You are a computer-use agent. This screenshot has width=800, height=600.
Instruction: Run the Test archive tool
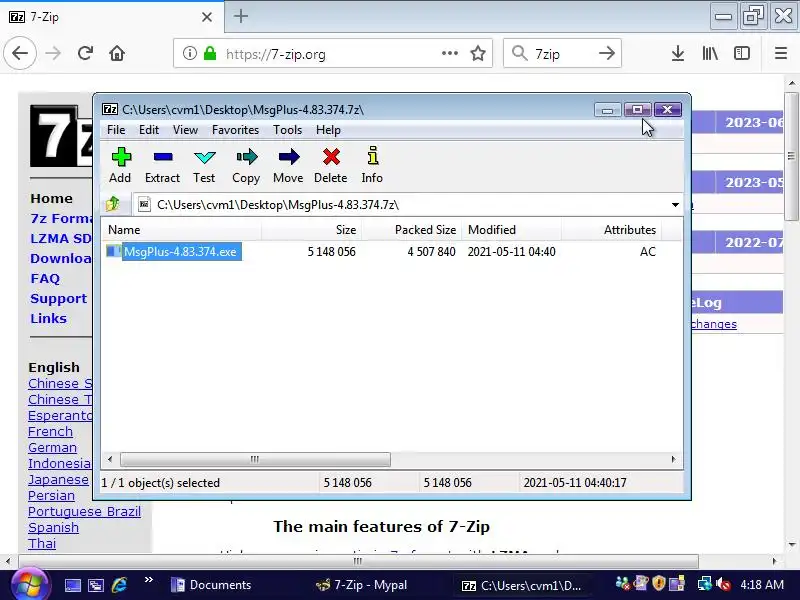click(204, 165)
